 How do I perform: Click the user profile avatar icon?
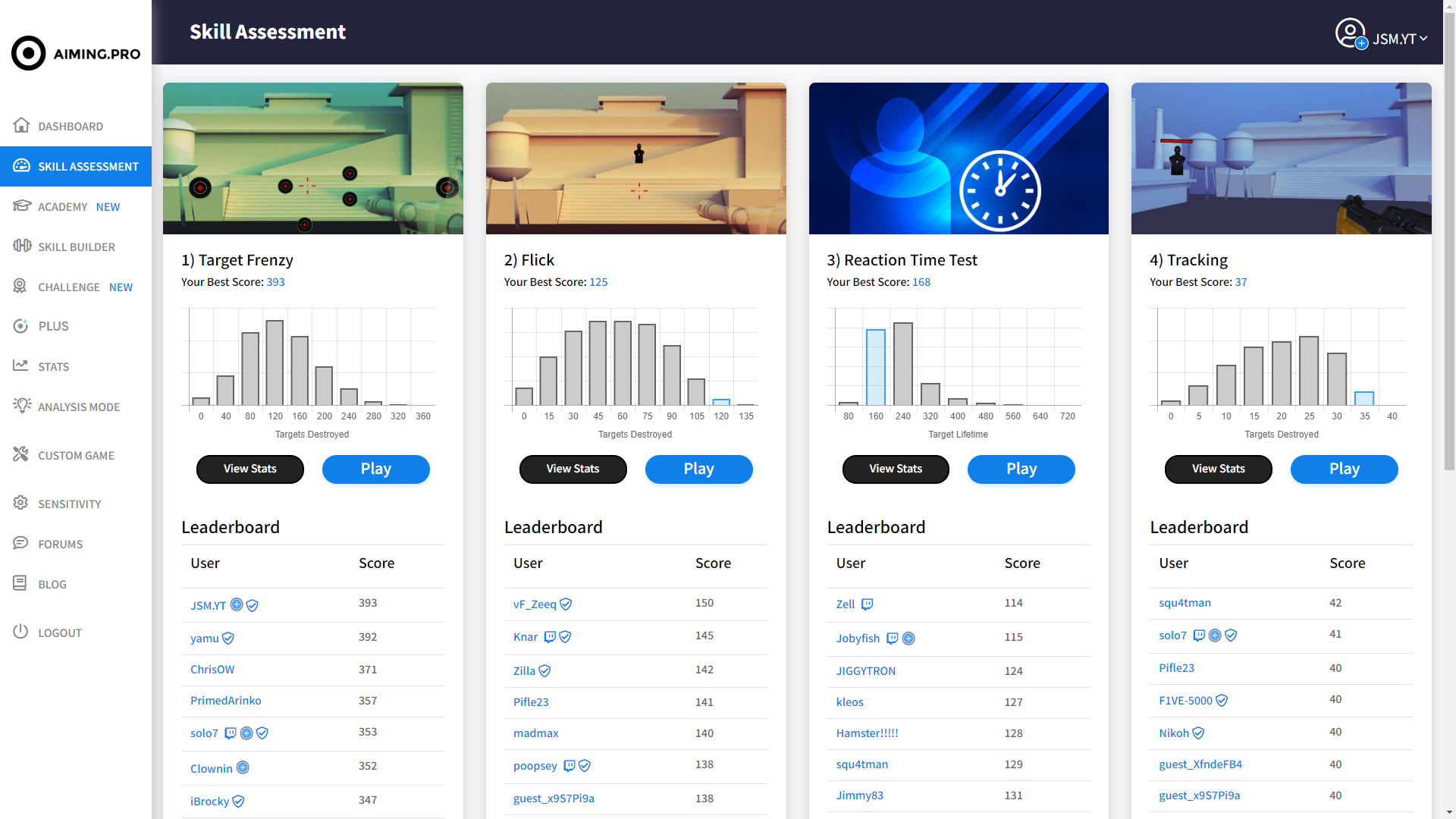(1350, 33)
